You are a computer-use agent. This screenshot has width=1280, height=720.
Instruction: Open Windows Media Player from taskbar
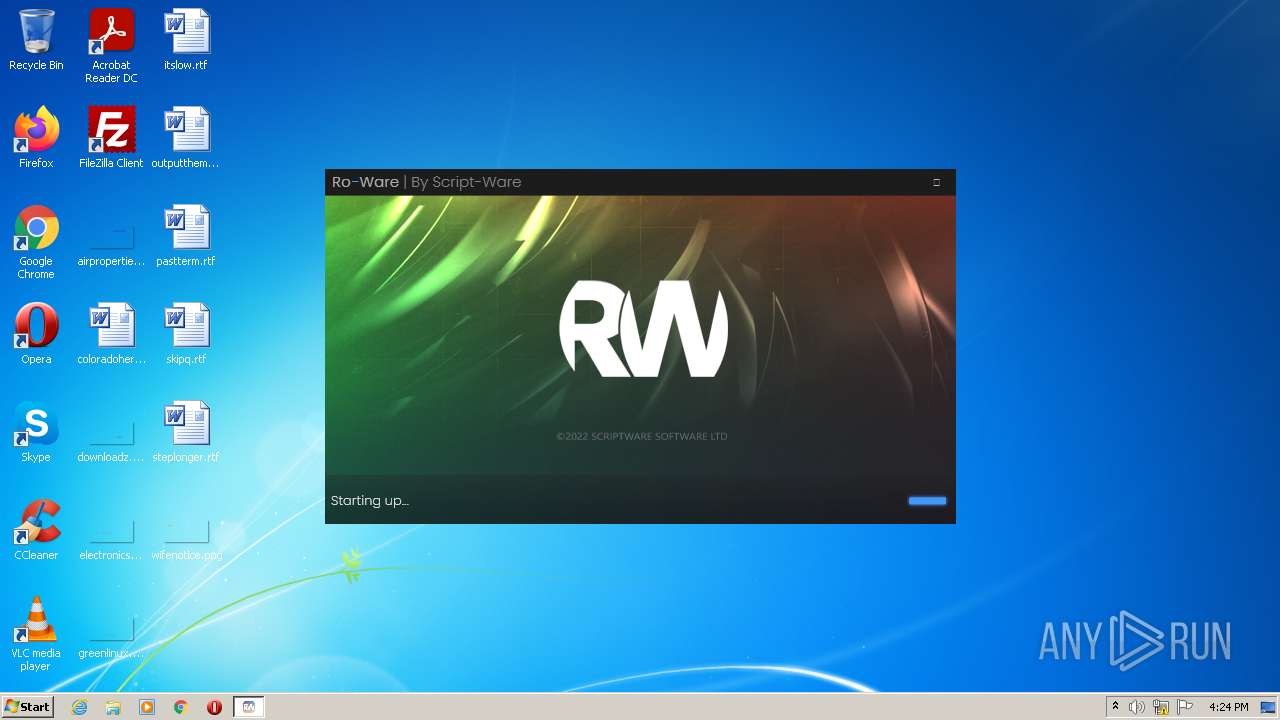click(147, 707)
